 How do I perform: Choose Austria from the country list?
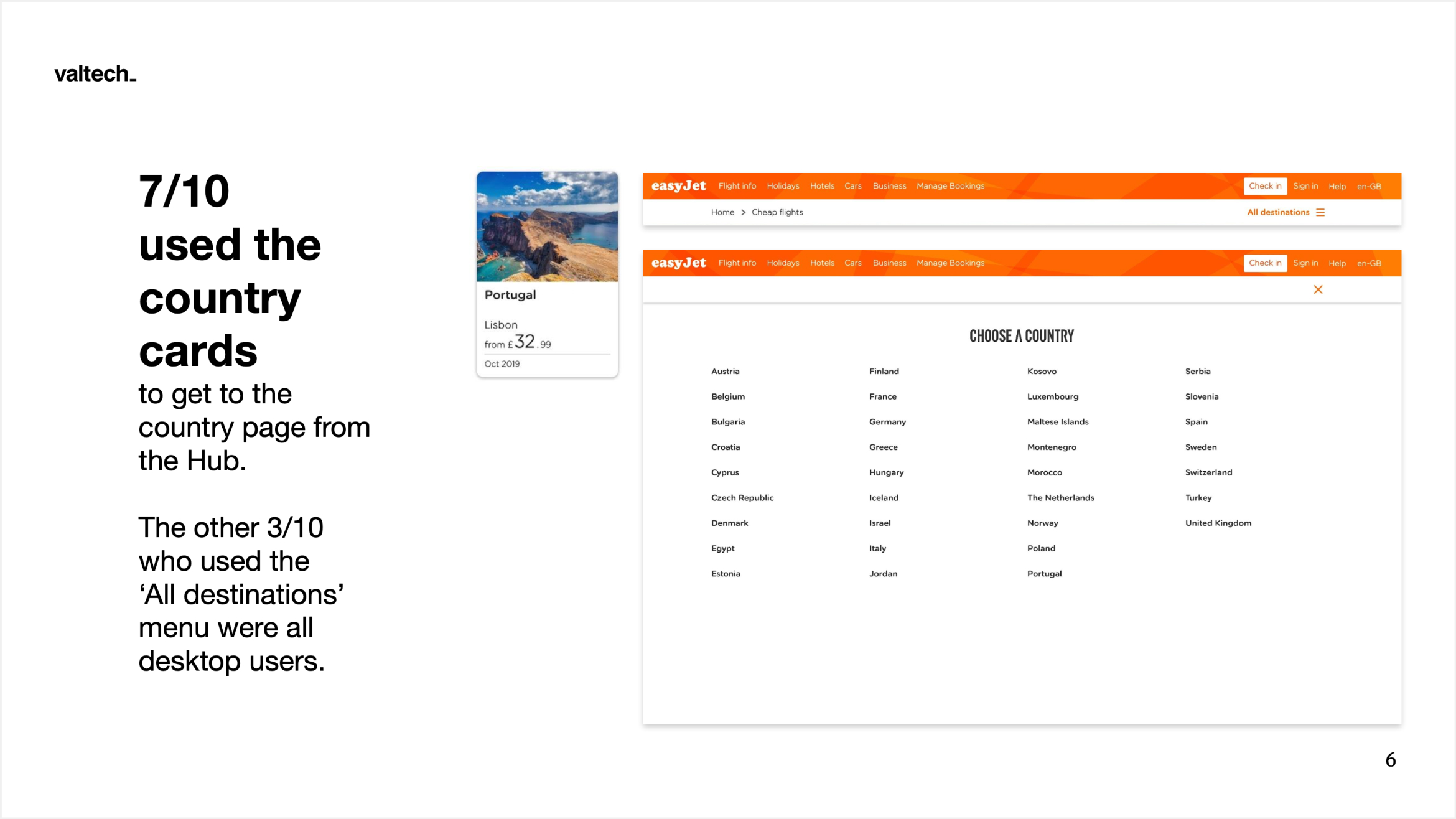pos(725,372)
